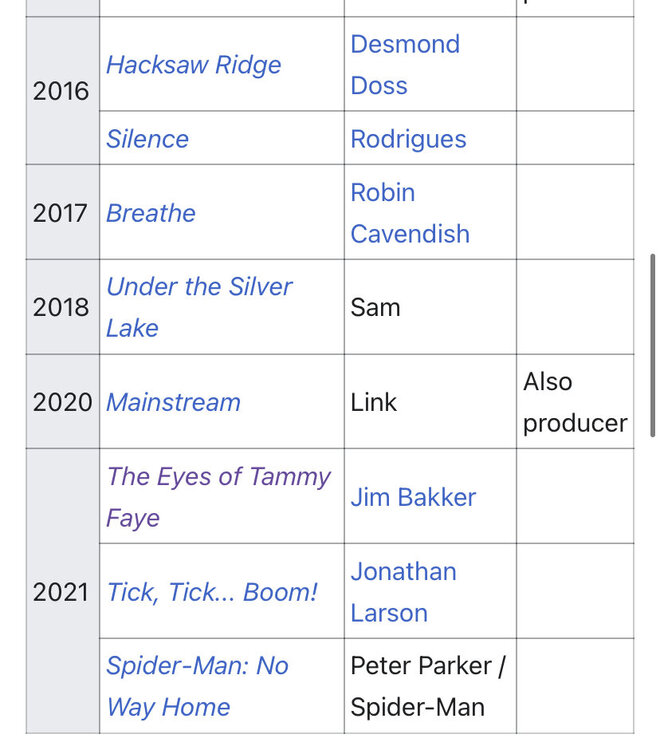Click the Also producer notes cell
The height and width of the screenshot is (750, 660).
pos(575,402)
